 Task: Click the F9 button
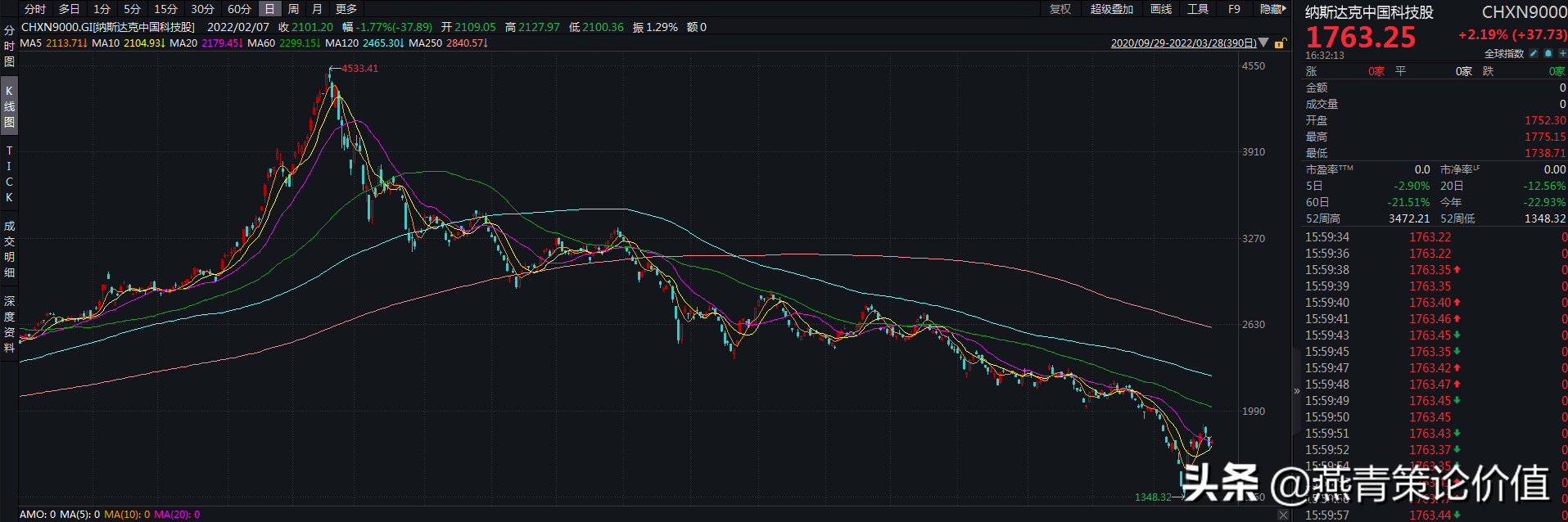point(1234,9)
